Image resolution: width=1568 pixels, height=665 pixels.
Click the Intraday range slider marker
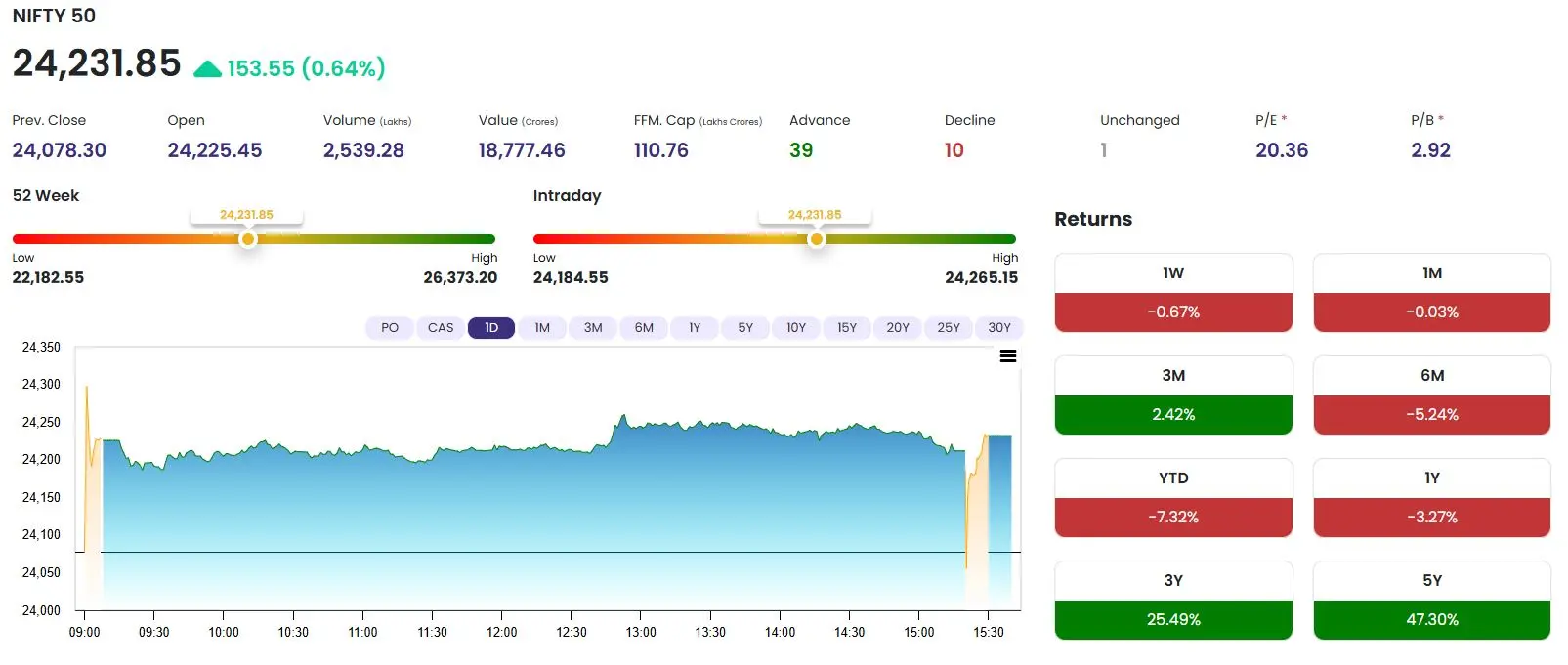(x=817, y=239)
